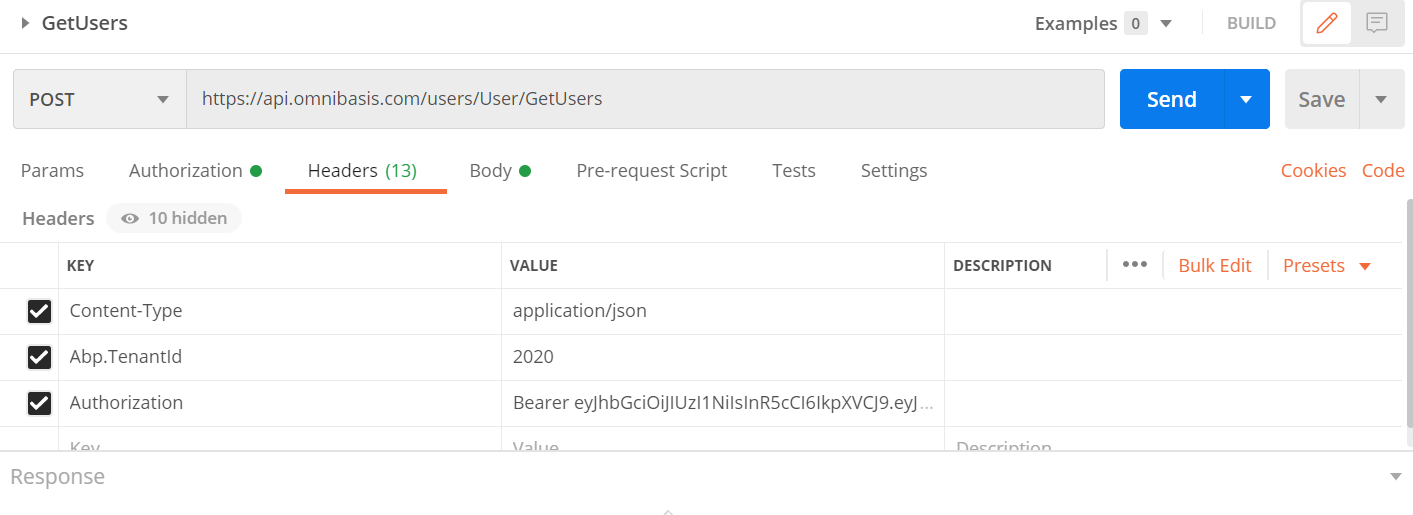The image size is (1413, 515).
Task: Click the Content-Type description cell
Action: tap(1173, 311)
